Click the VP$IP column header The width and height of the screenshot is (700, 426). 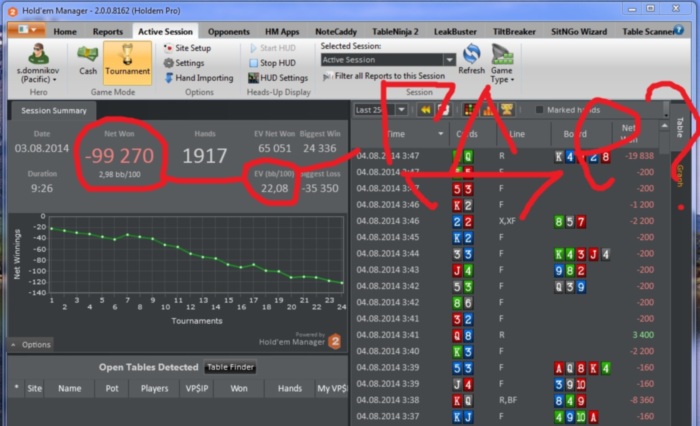[197, 388]
